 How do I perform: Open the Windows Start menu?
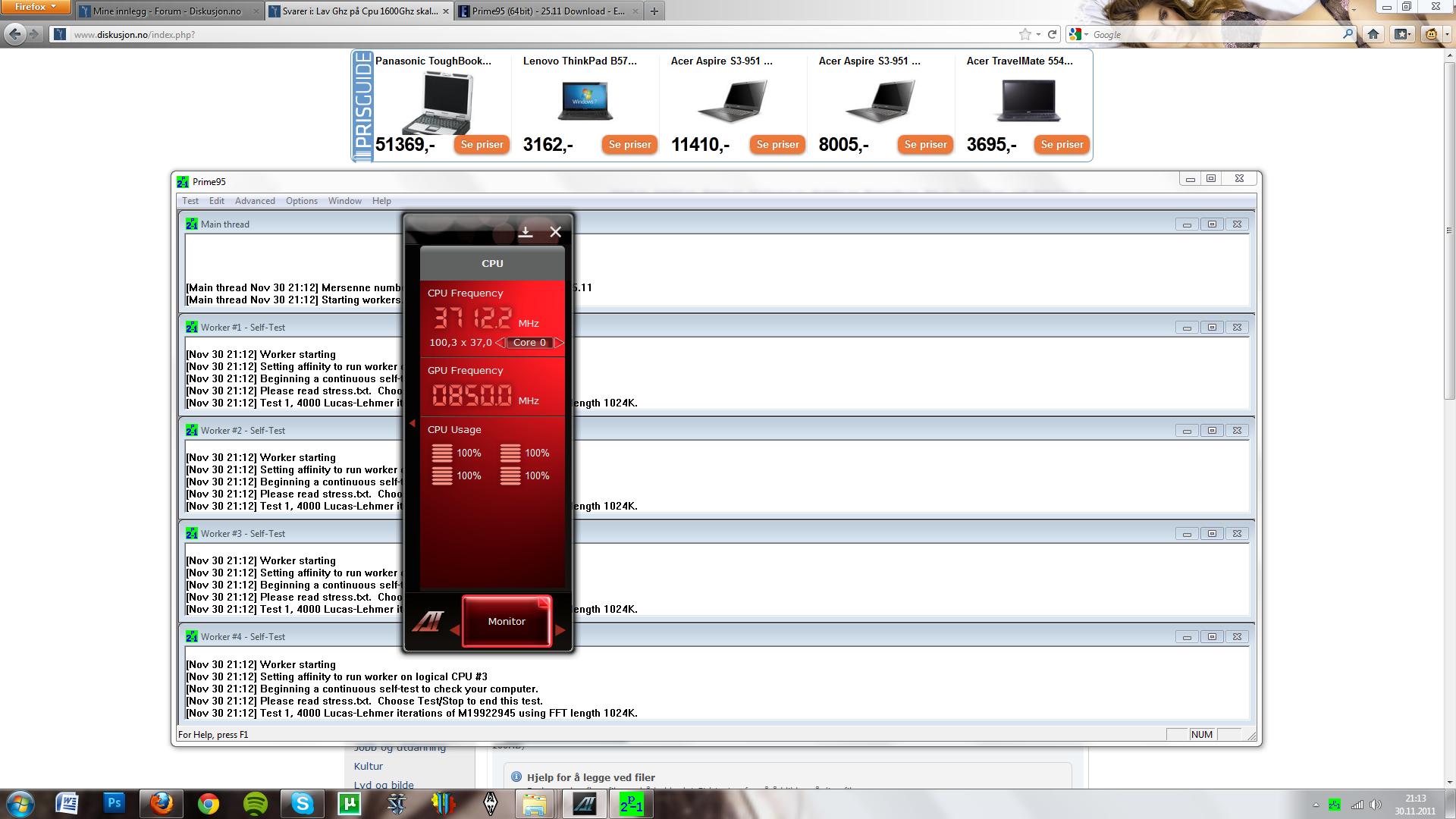coord(20,804)
